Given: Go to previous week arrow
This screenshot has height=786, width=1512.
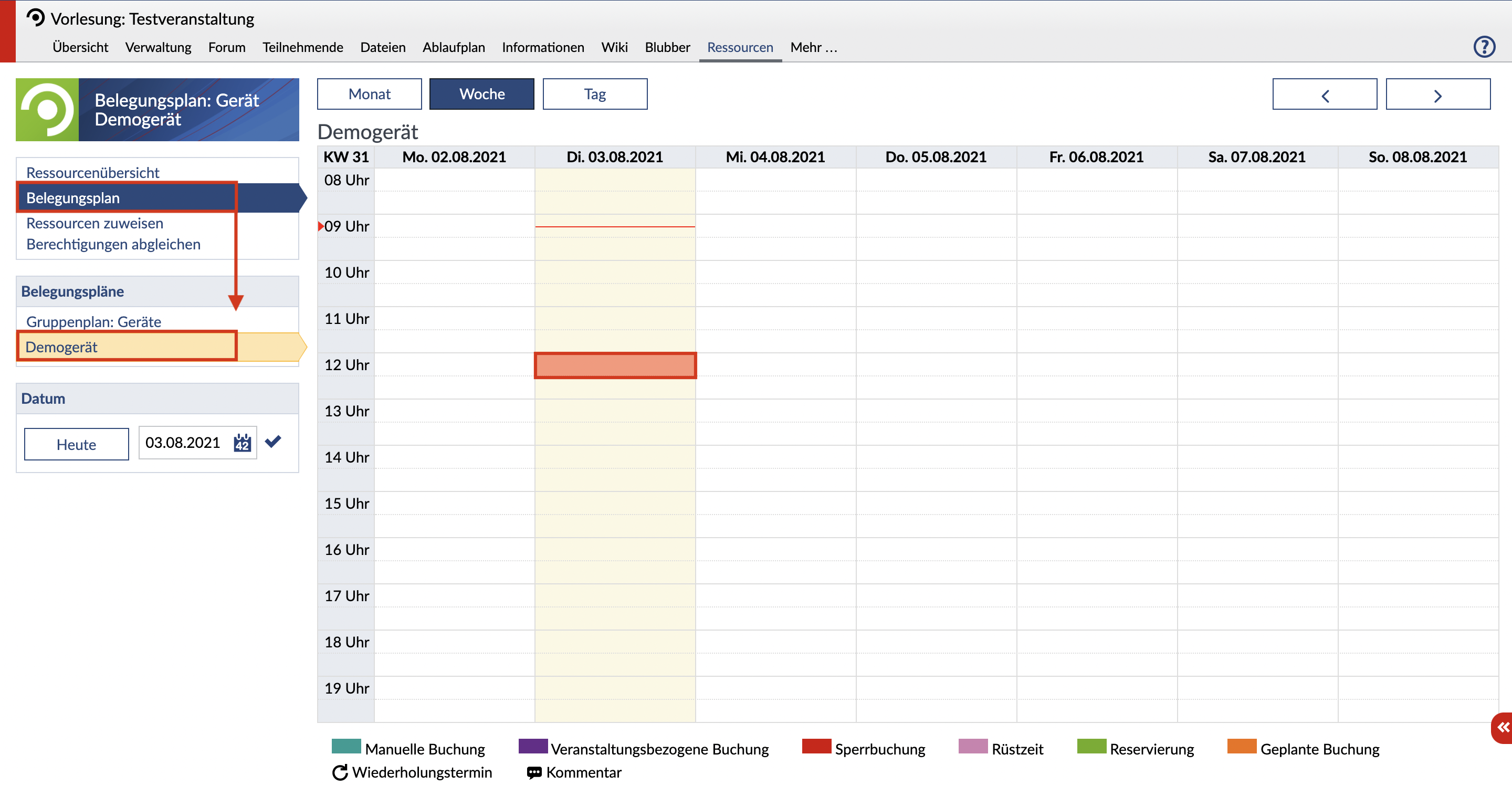Looking at the screenshot, I should pyautogui.click(x=1324, y=95).
